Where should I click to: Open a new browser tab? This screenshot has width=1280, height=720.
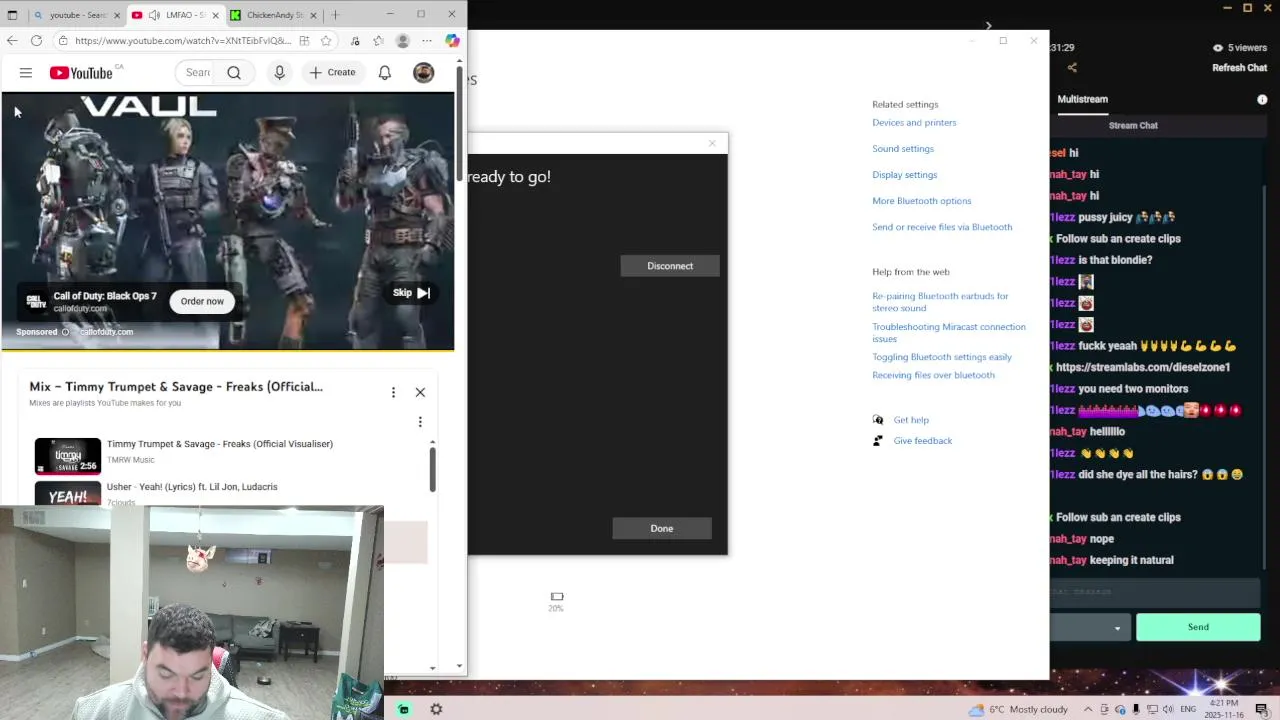point(335,15)
